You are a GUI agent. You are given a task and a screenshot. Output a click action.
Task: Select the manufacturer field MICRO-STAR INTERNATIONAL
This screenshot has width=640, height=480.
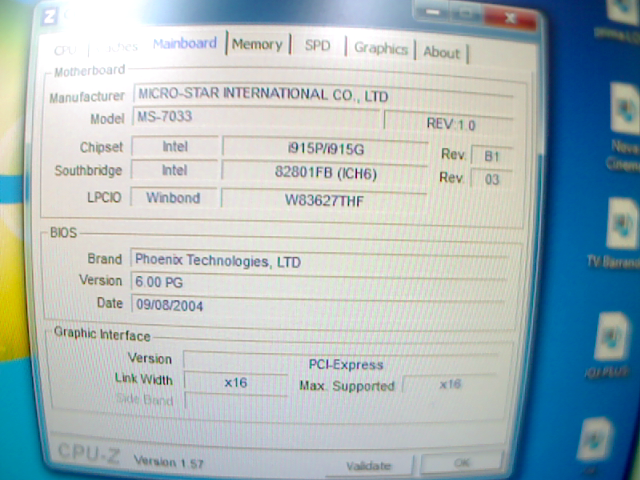tap(322, 95)
